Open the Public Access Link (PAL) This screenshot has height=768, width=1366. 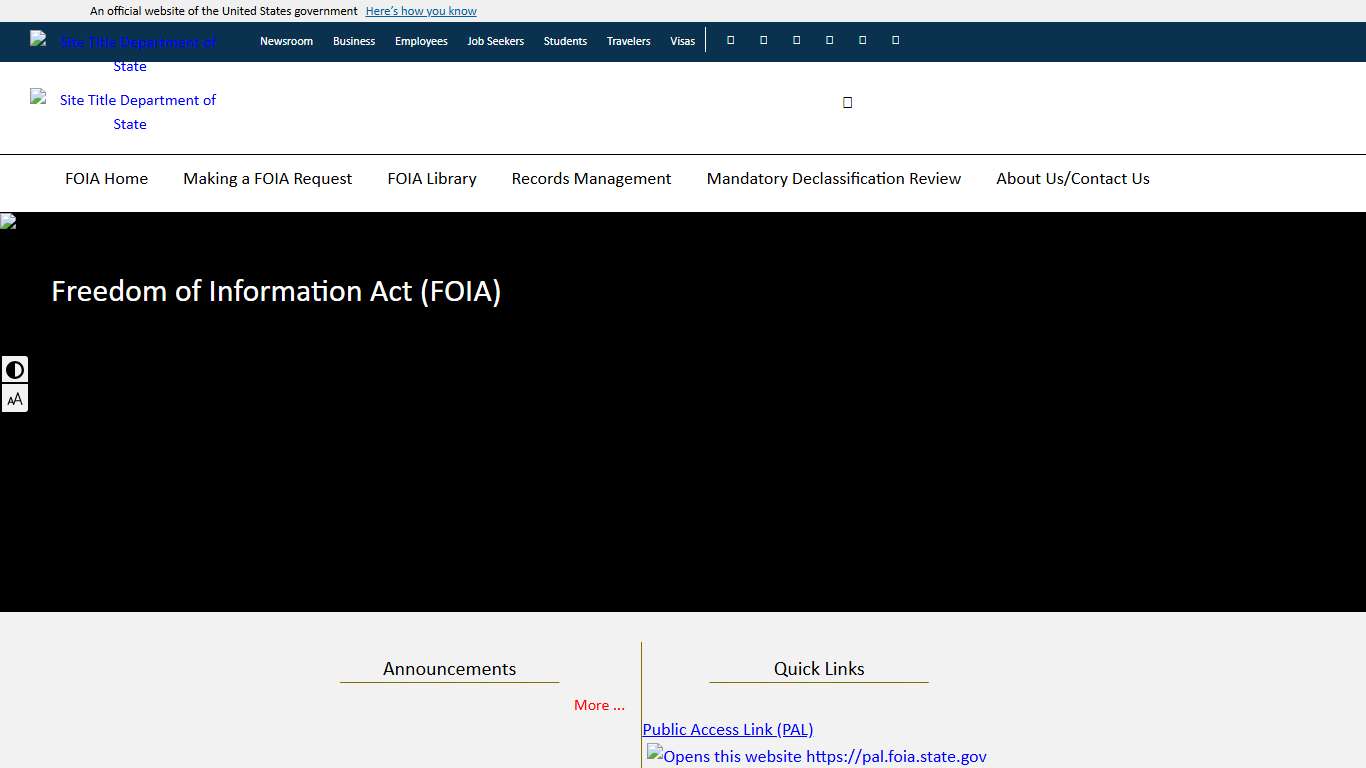tap(727, 729)
